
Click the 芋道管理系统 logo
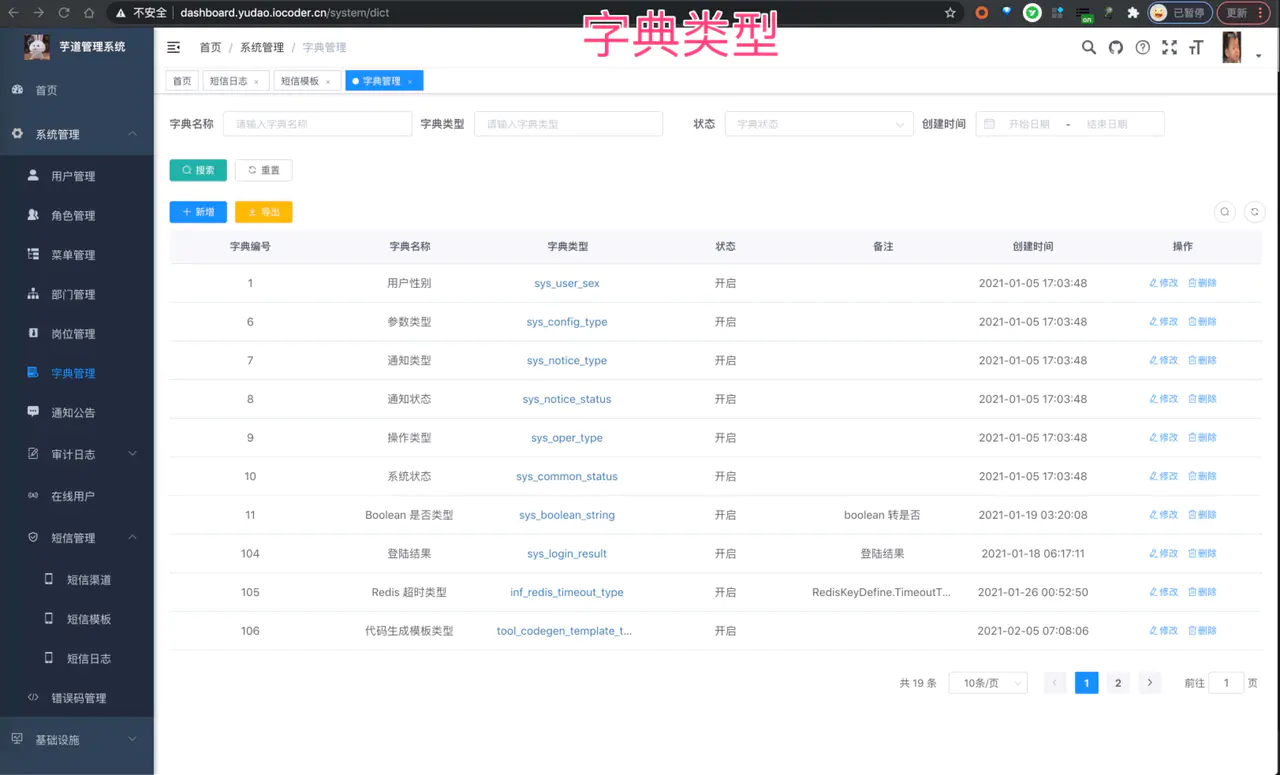77,46
